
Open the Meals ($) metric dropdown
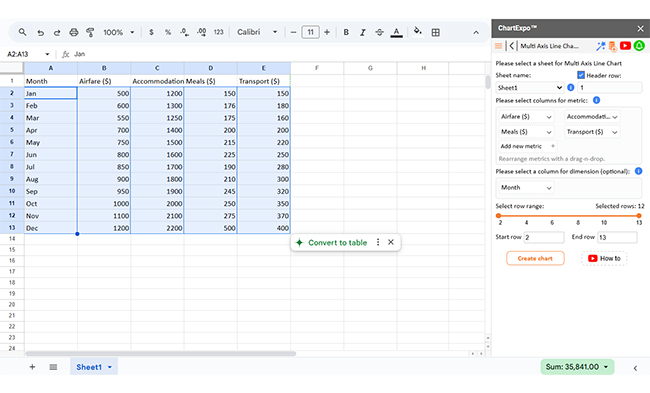tap(526, 132)
